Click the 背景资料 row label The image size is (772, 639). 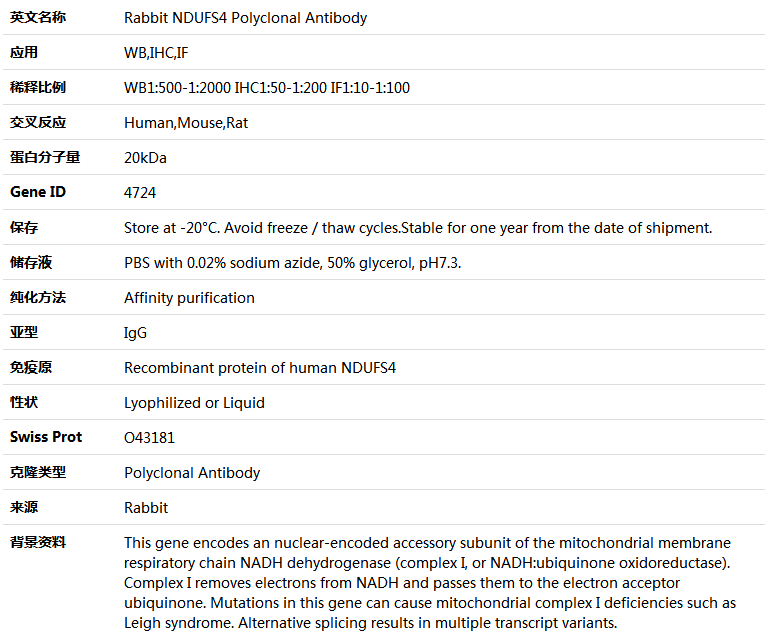click(38, 542)
